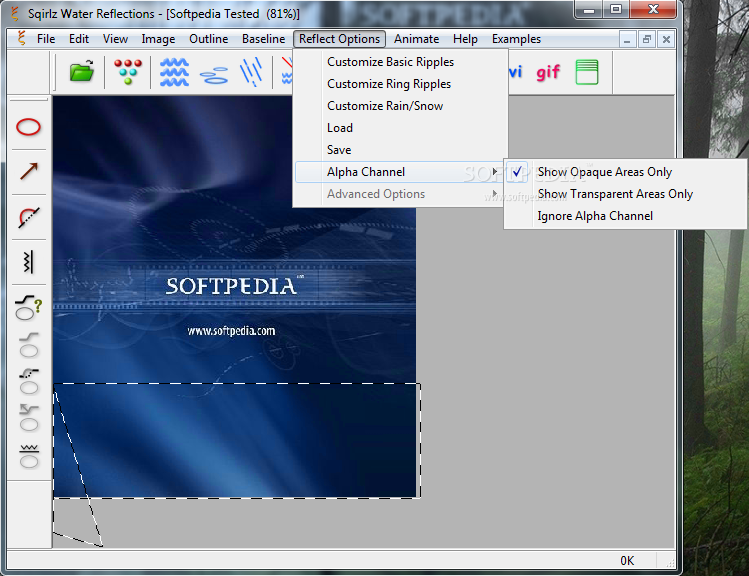Image resolution: width=749 pixels, height=576 pixels.
Task: Open image with the green folder icon
Action: click(x=81, y=72)
